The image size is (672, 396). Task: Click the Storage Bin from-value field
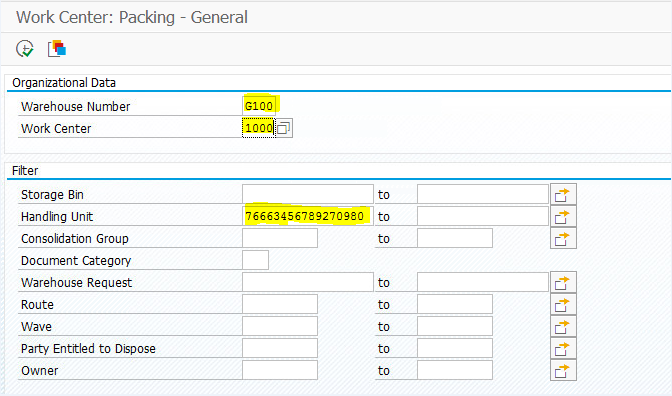click(308, 194)
